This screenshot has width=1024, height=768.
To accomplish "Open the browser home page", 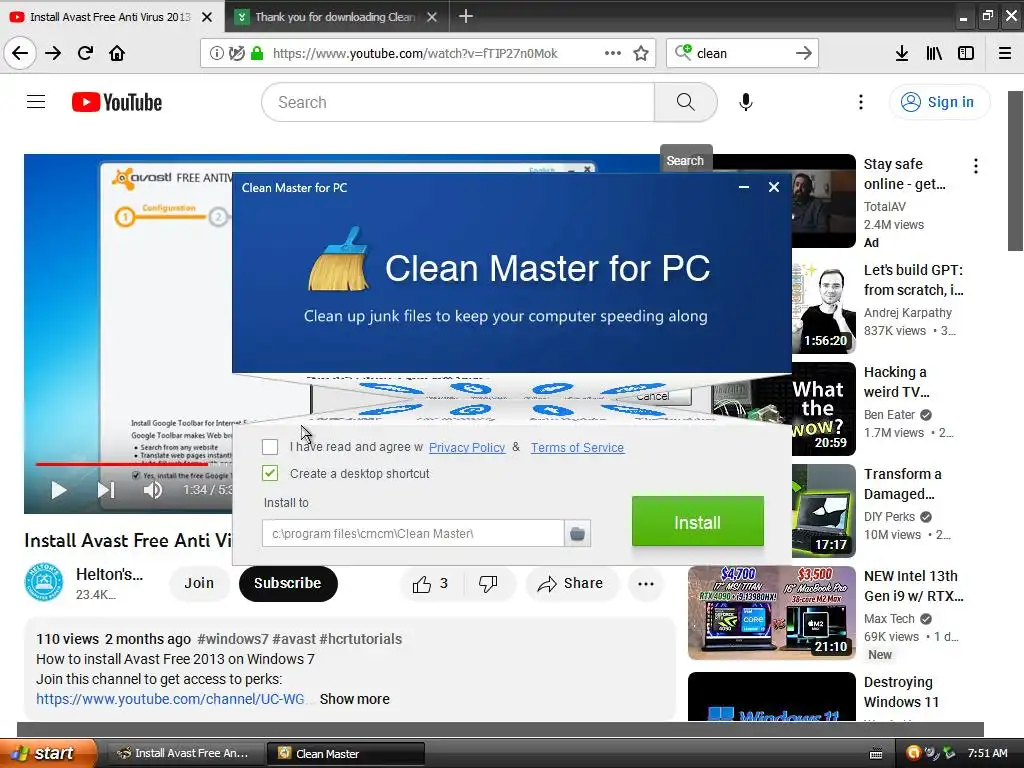I will pos(117,53).
